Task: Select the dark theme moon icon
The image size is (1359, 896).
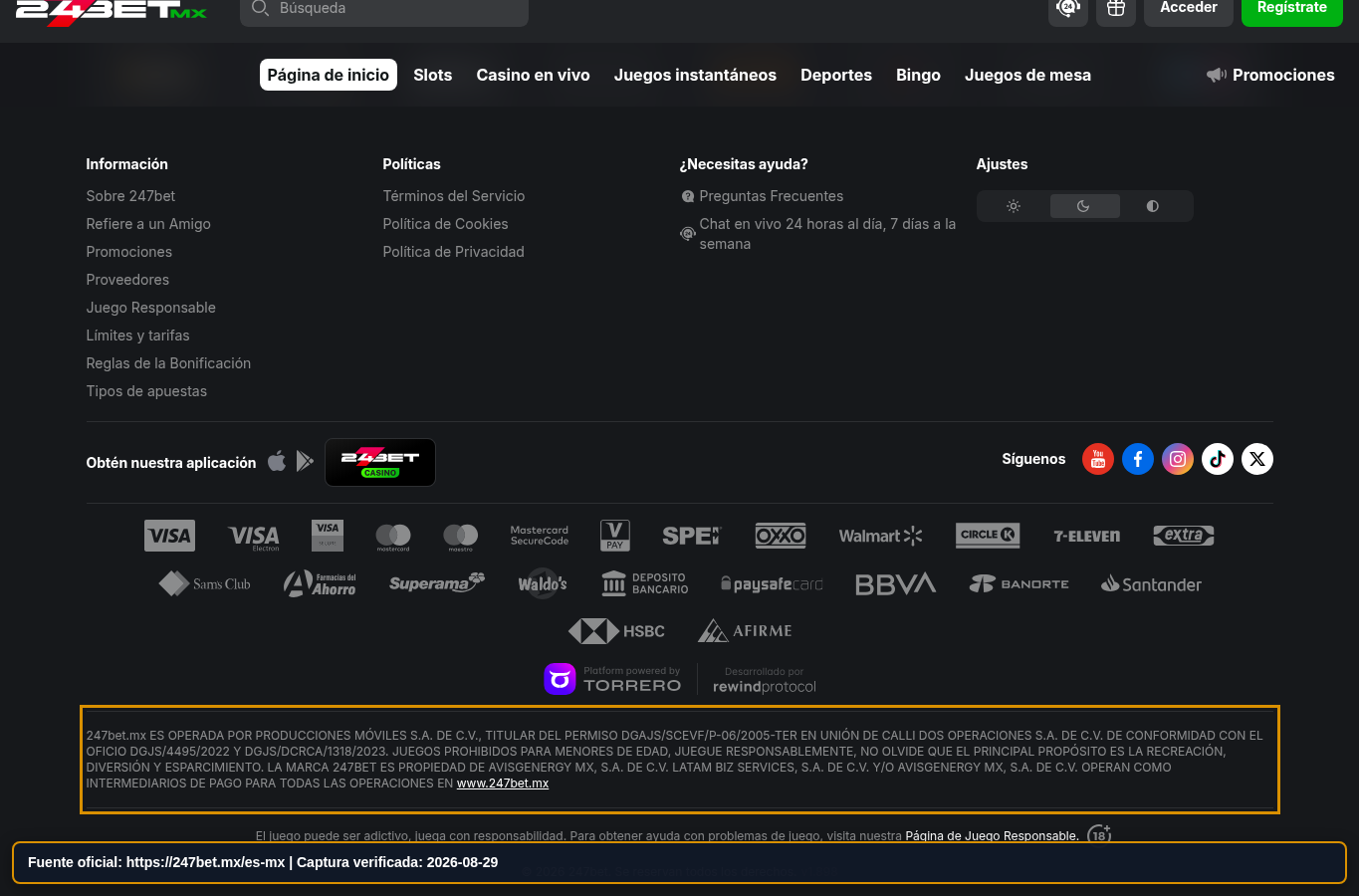Action: [1084, 206]
